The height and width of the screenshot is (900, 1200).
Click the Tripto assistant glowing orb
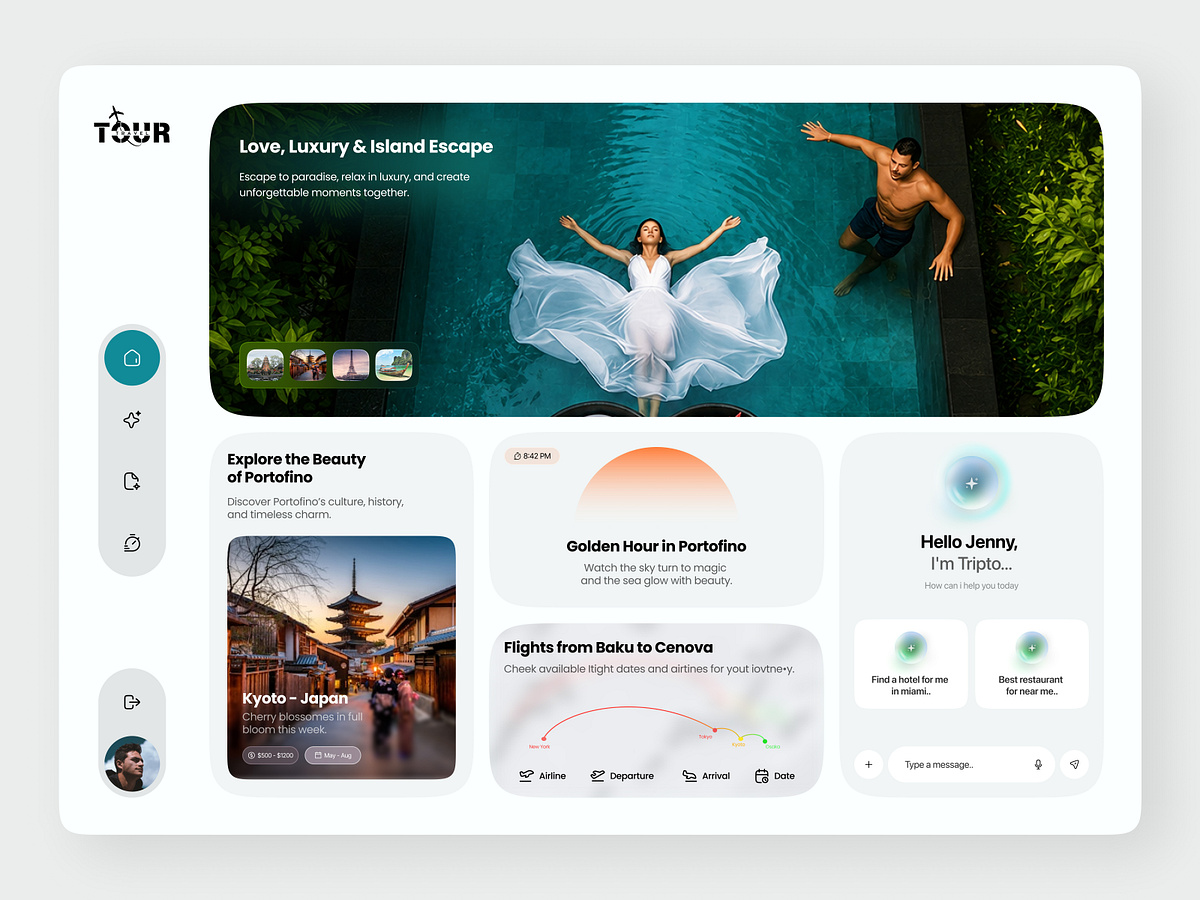coord(970,484)
